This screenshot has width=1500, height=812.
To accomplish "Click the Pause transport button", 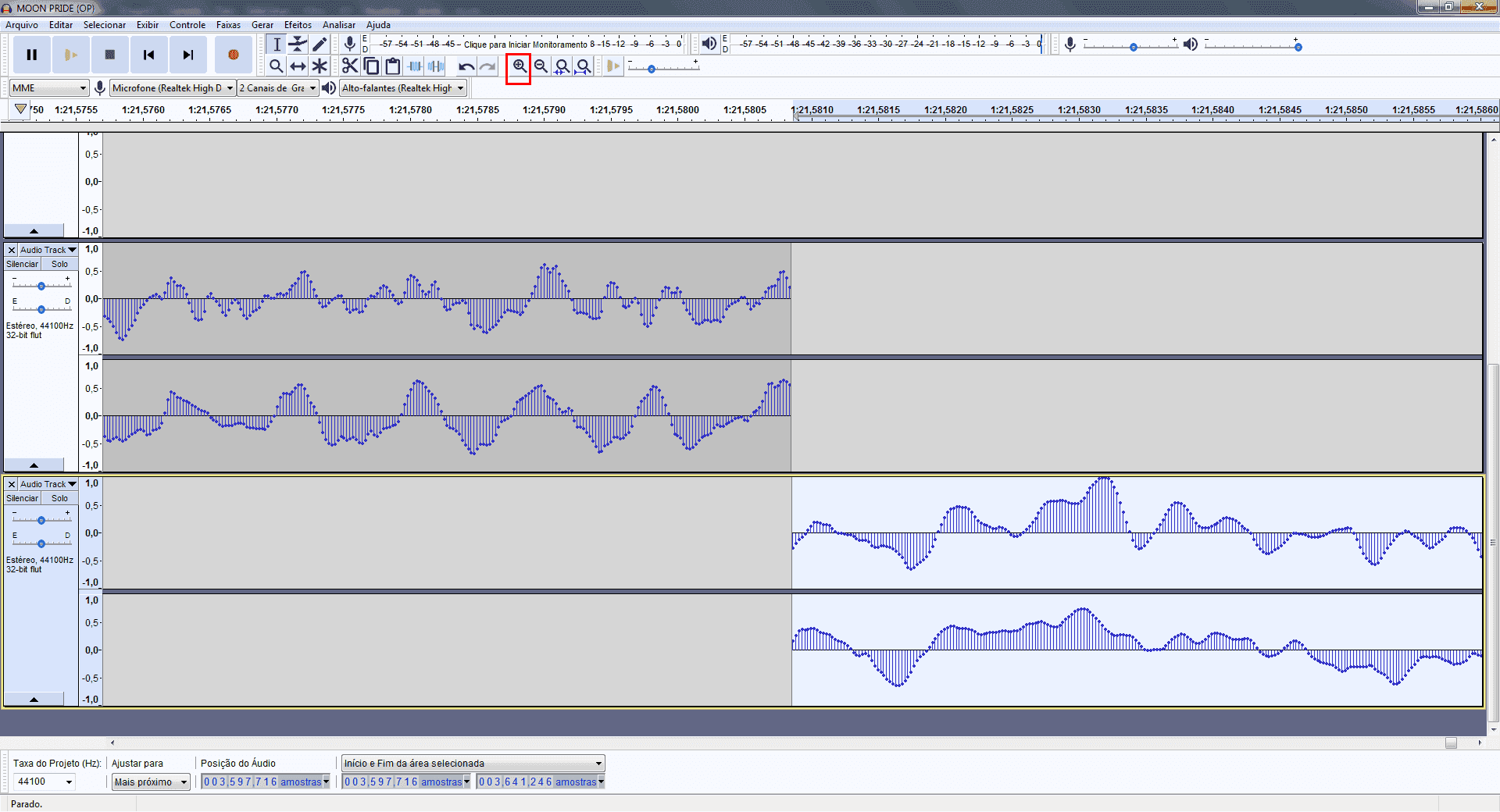I will click(32, 55).
